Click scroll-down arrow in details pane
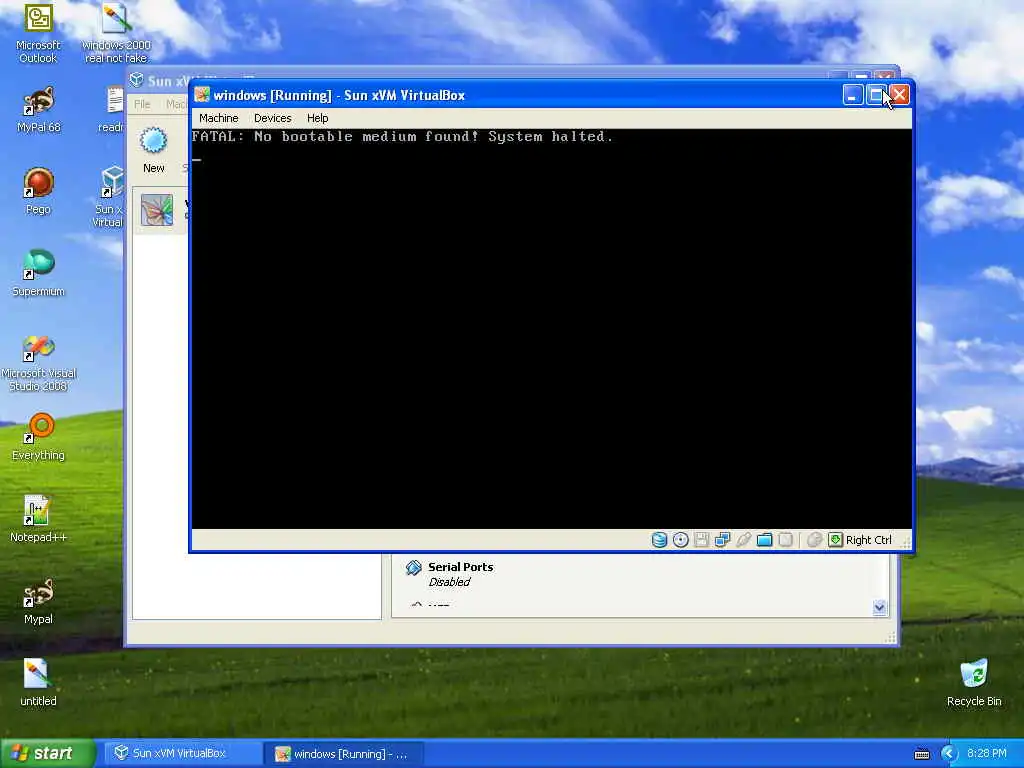The image size is (1024, 768). coord(880,608)
